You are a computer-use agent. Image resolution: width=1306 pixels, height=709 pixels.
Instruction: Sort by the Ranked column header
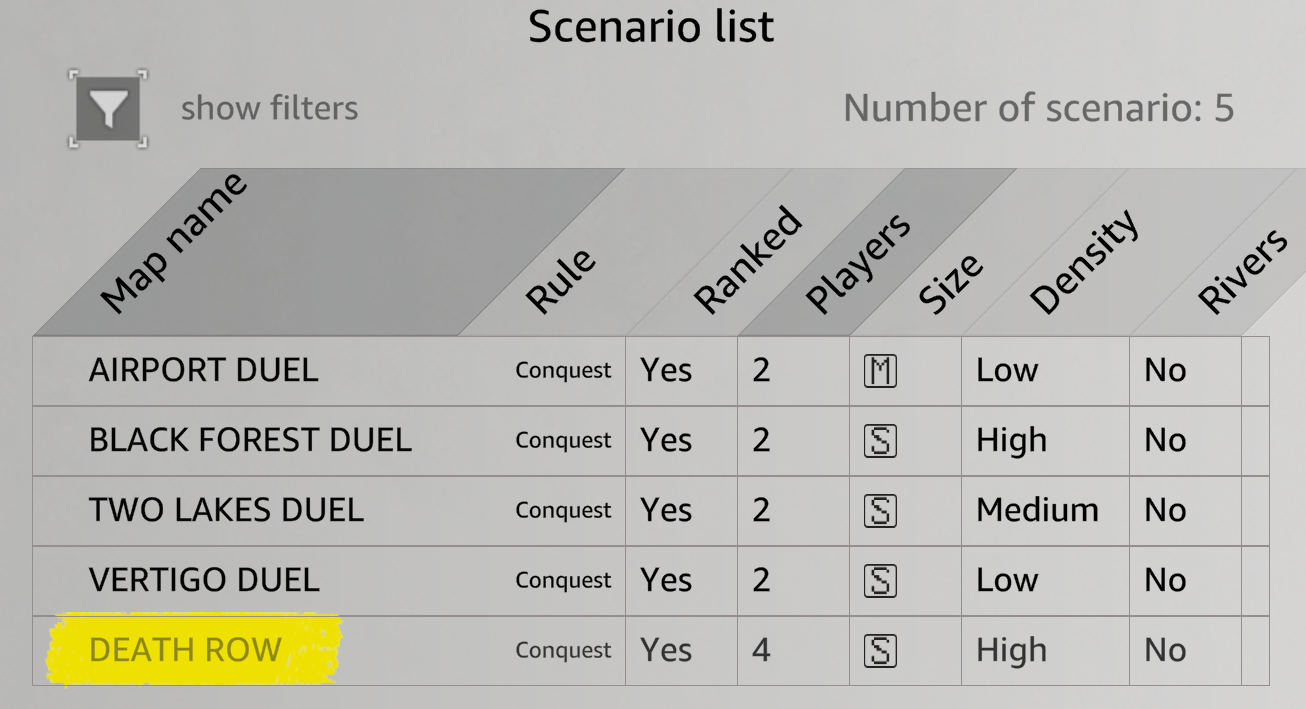pyautogui.click(x=748, y=260)
